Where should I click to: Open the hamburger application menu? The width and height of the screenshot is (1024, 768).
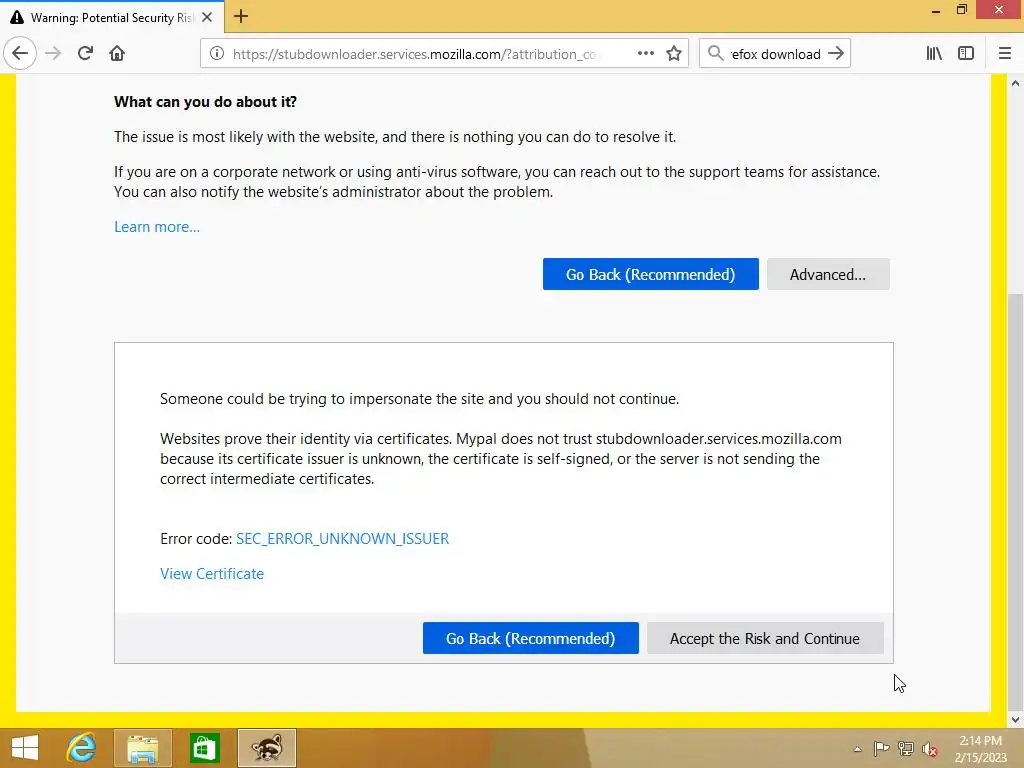[x=1005, y=54]
